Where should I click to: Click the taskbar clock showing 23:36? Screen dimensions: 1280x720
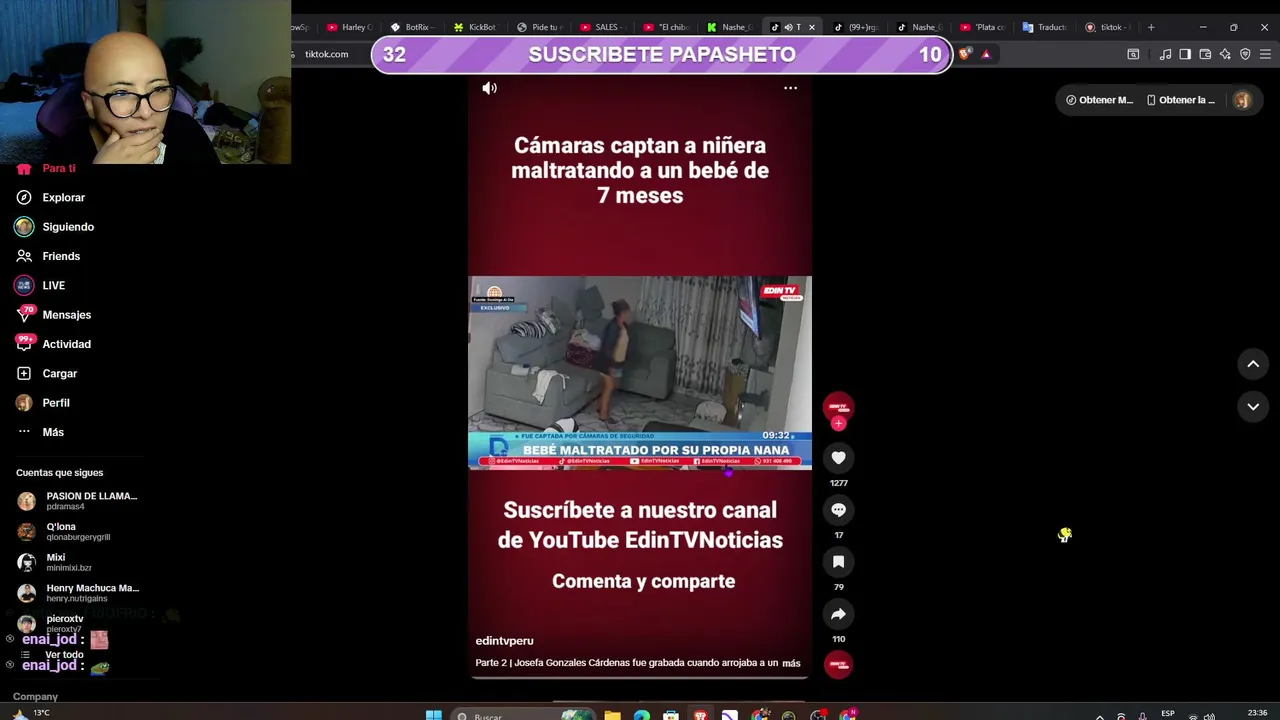[1258, 713]
